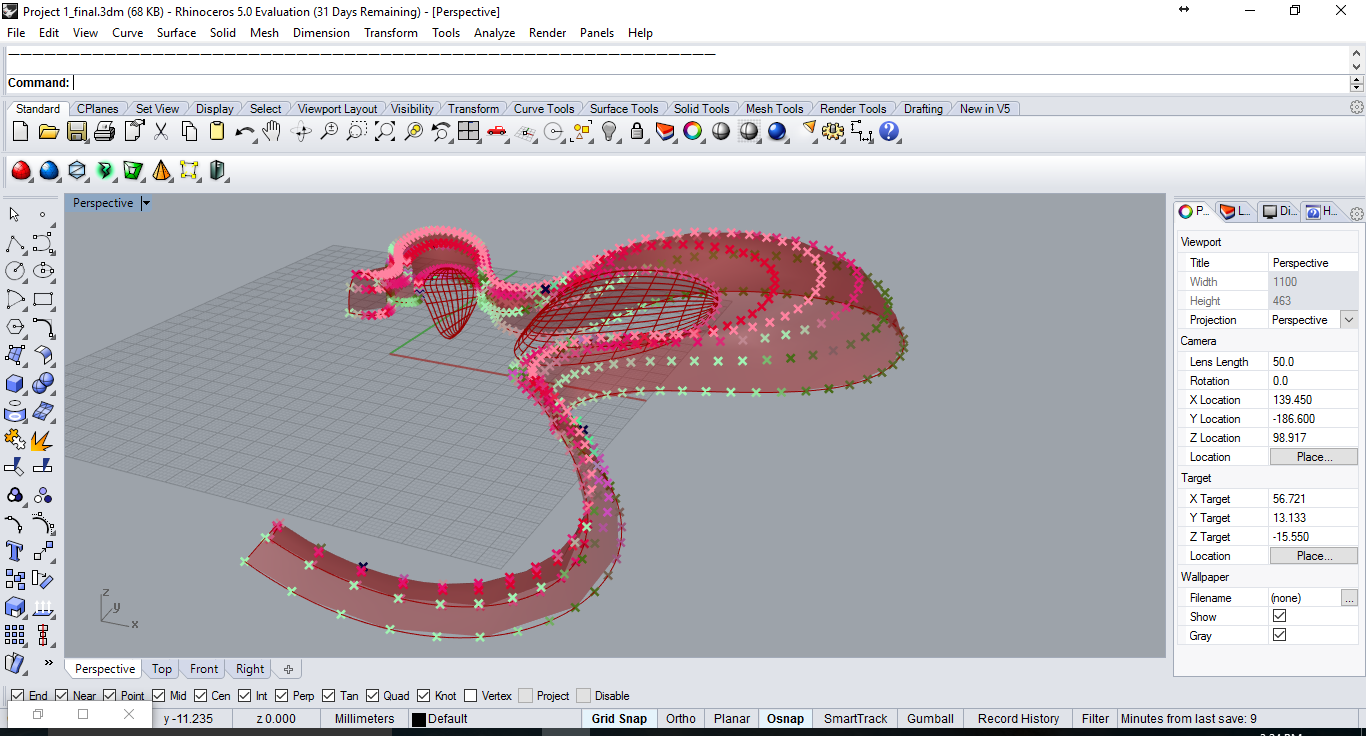Click Place button for Camera Location
1366x736 pixels.
(1313, 457)
